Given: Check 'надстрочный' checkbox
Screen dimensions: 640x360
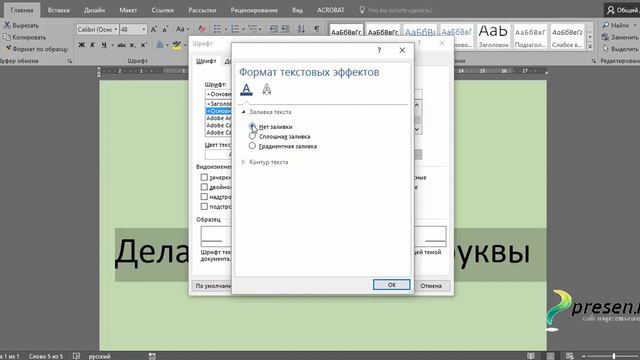Looking at the screenshot, I should 204,197.
